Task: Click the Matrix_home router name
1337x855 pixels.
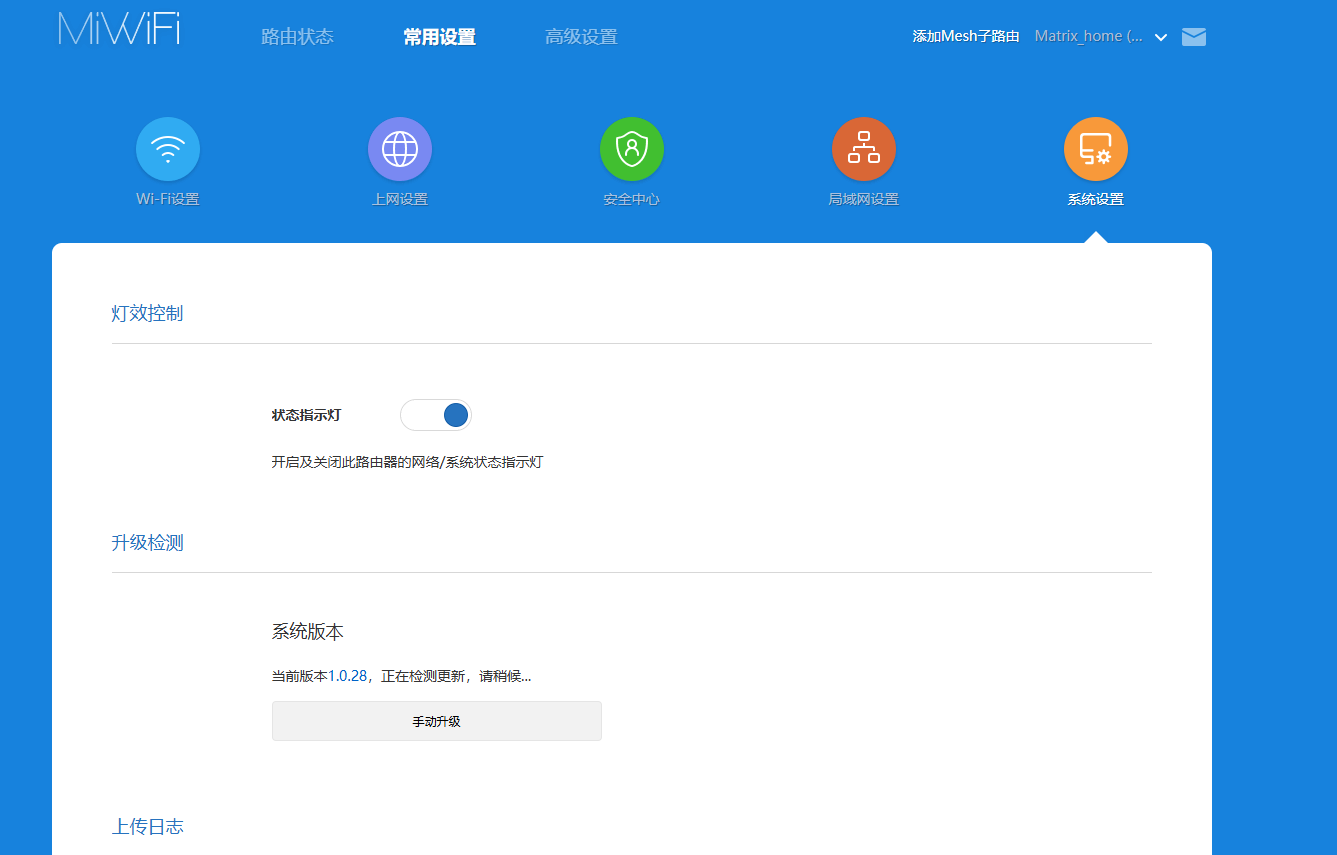Action: point(1088,36)
